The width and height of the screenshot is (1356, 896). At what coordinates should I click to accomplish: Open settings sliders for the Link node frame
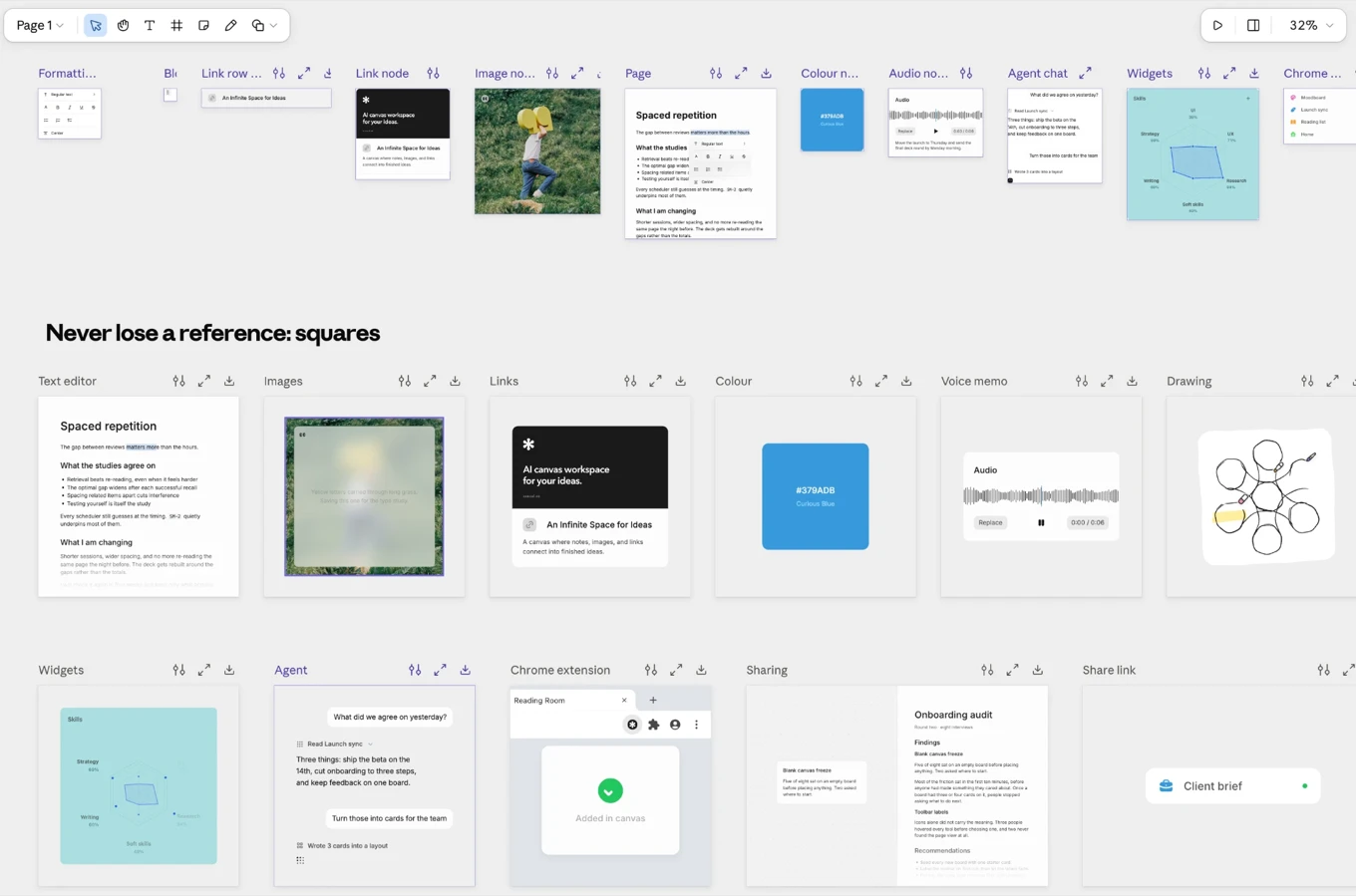(433, 73)
